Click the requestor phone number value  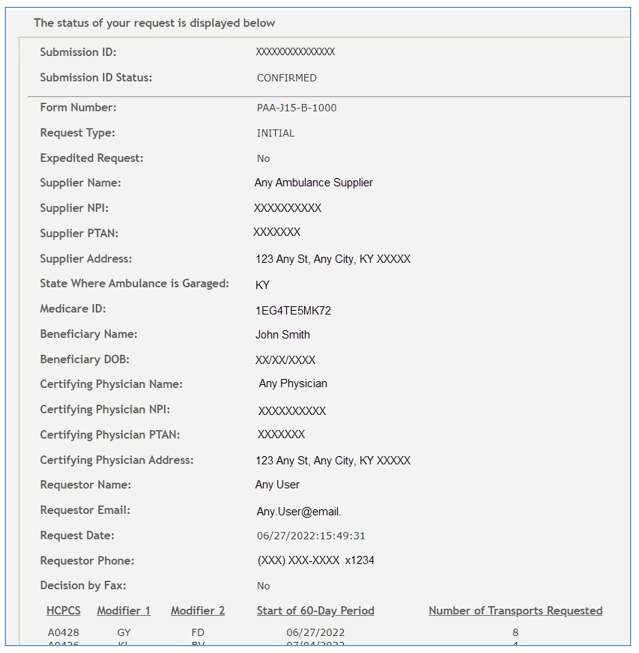coord(315,561)
